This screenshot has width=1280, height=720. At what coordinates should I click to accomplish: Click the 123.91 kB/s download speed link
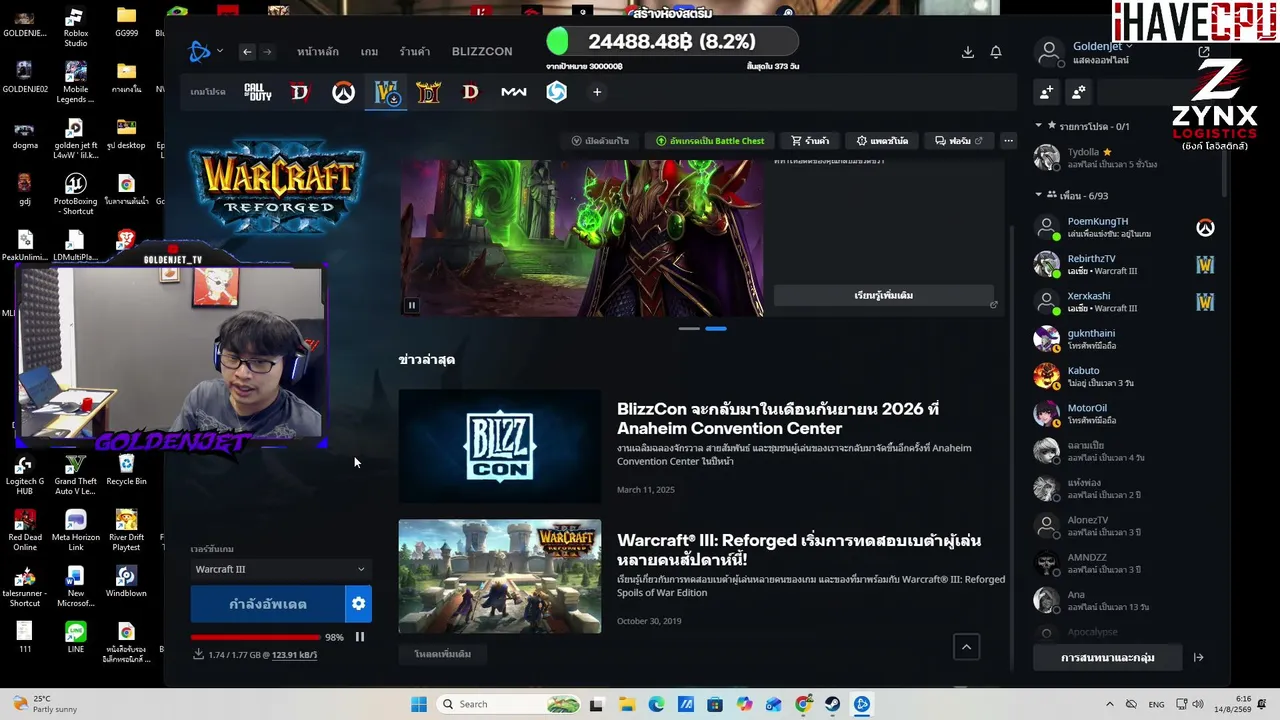tap(294, 655)
